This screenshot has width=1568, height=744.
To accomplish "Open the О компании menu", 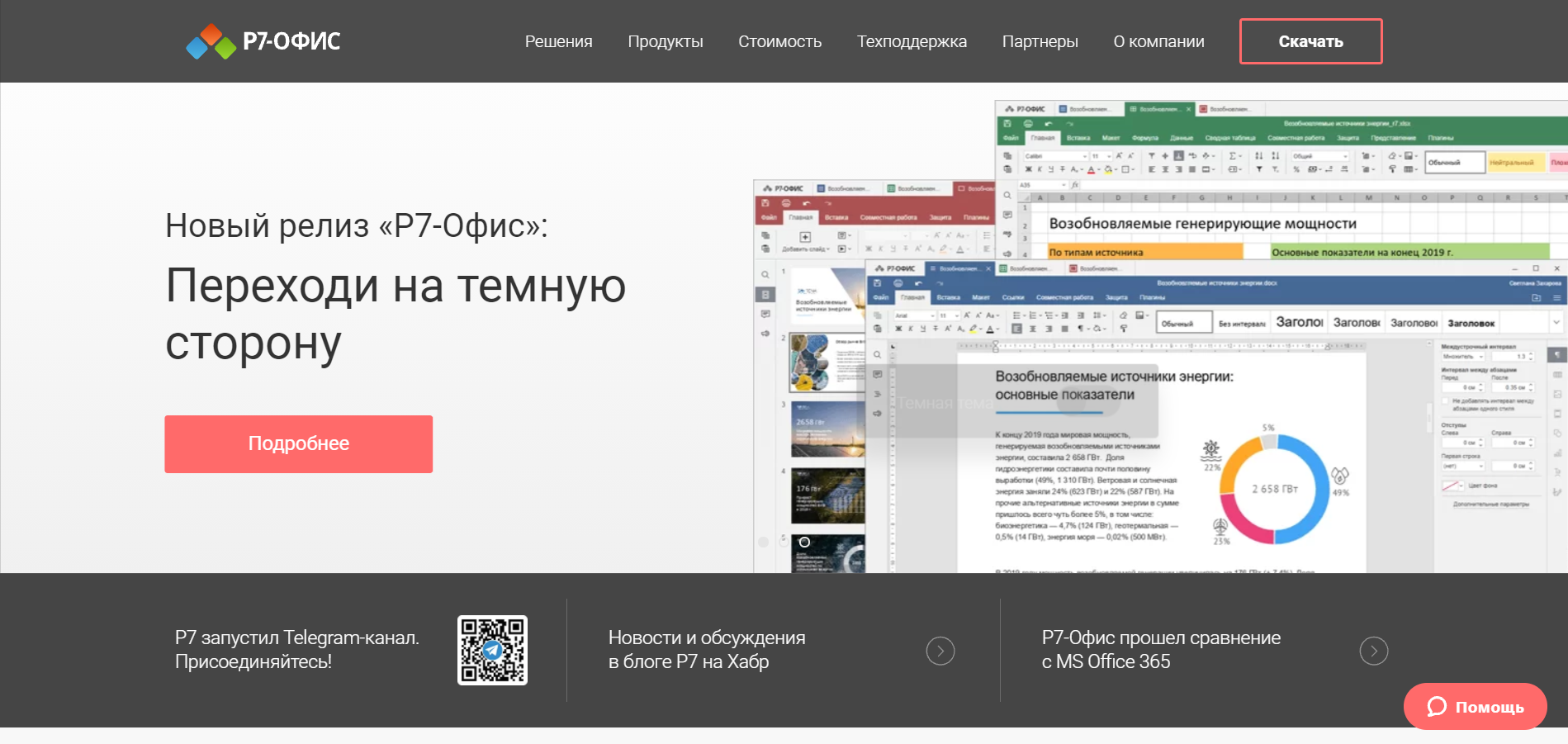I will pos(1158,41).
